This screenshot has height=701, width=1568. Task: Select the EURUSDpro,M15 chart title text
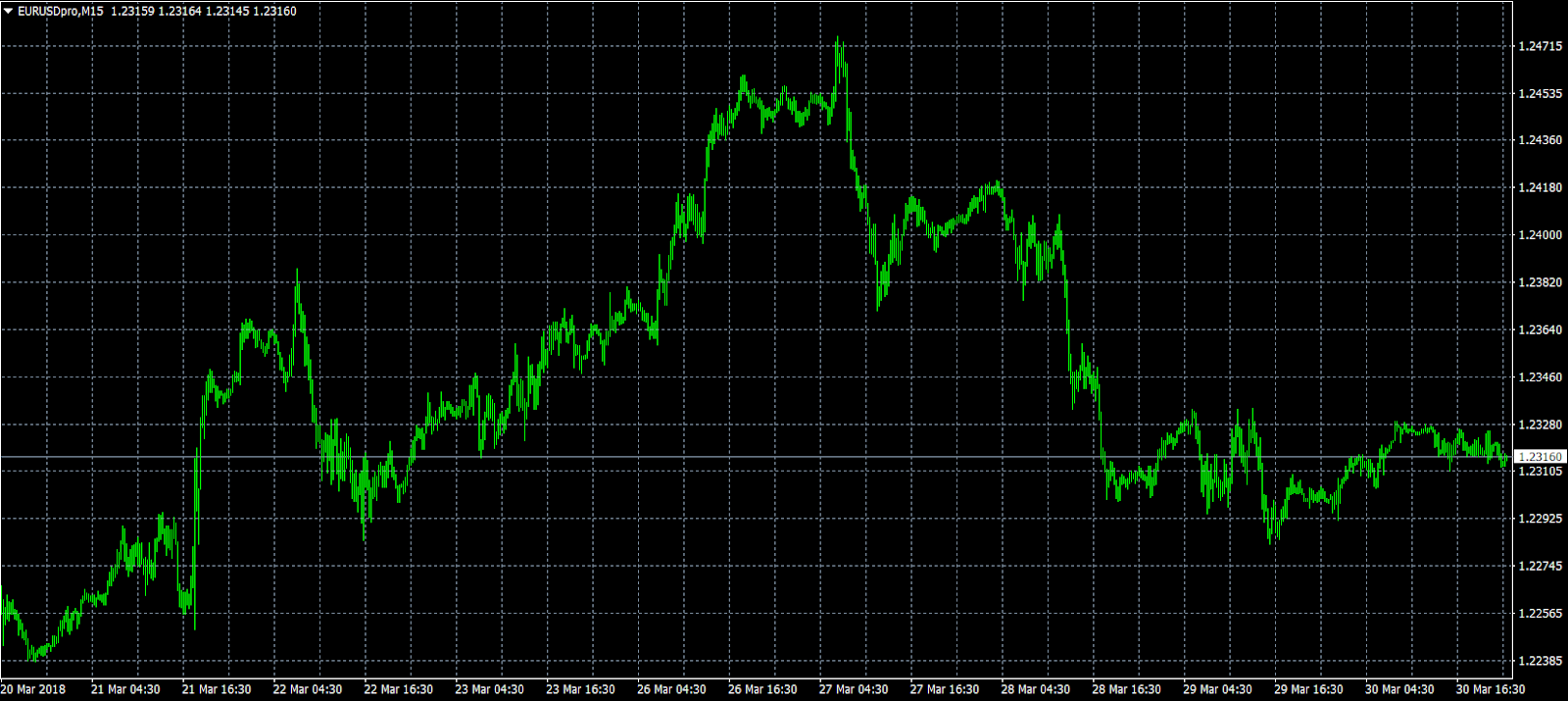click(61, 11)
